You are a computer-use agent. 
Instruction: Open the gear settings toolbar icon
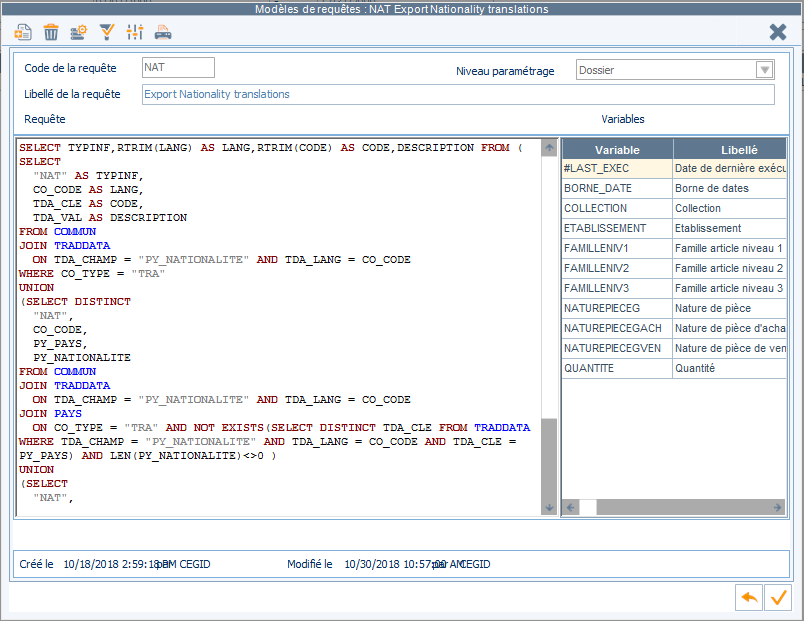(x=78, y=32)
